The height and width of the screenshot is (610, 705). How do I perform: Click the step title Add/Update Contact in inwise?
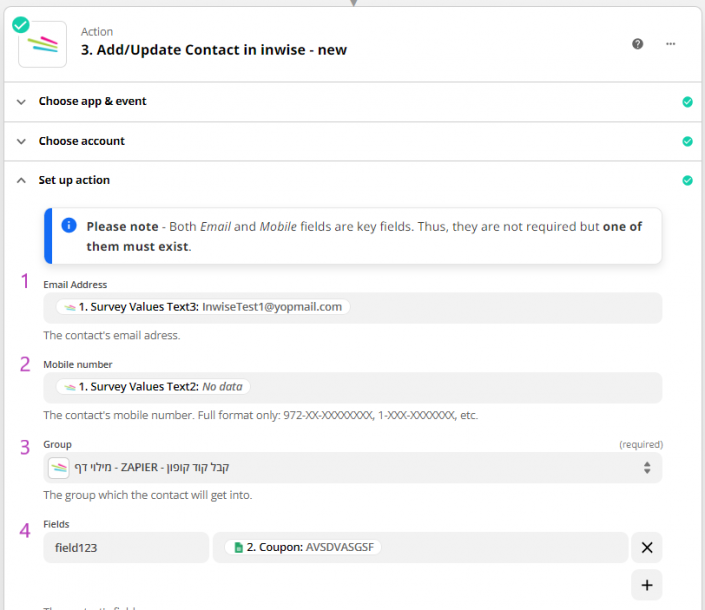pos(214,50)
